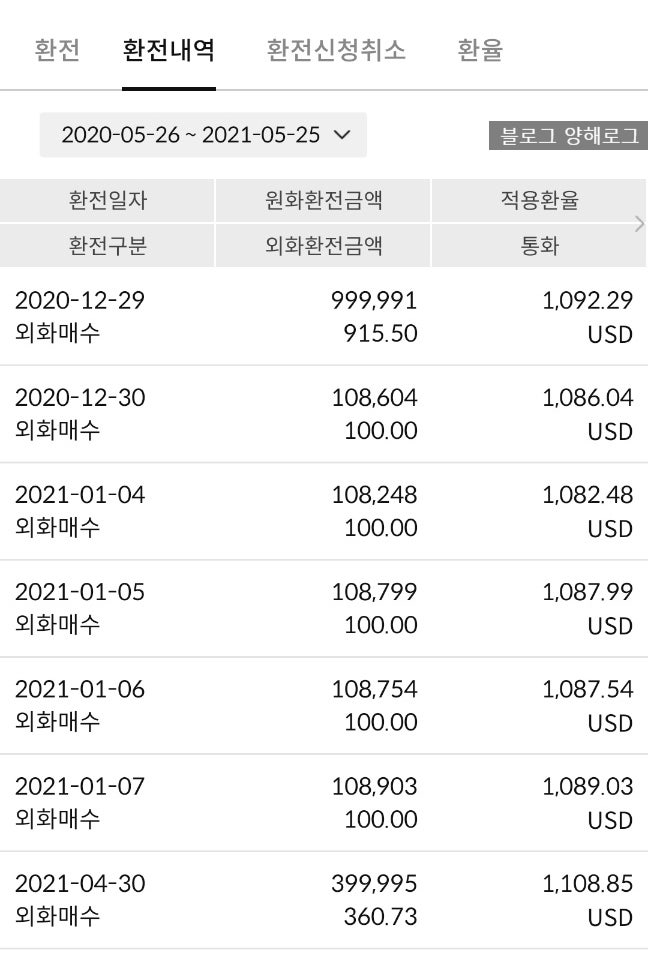Open the date range dropdown 2020-05-26 ~ 2021-05-25
The image size is (648, 954).
(x=203, y=134)
